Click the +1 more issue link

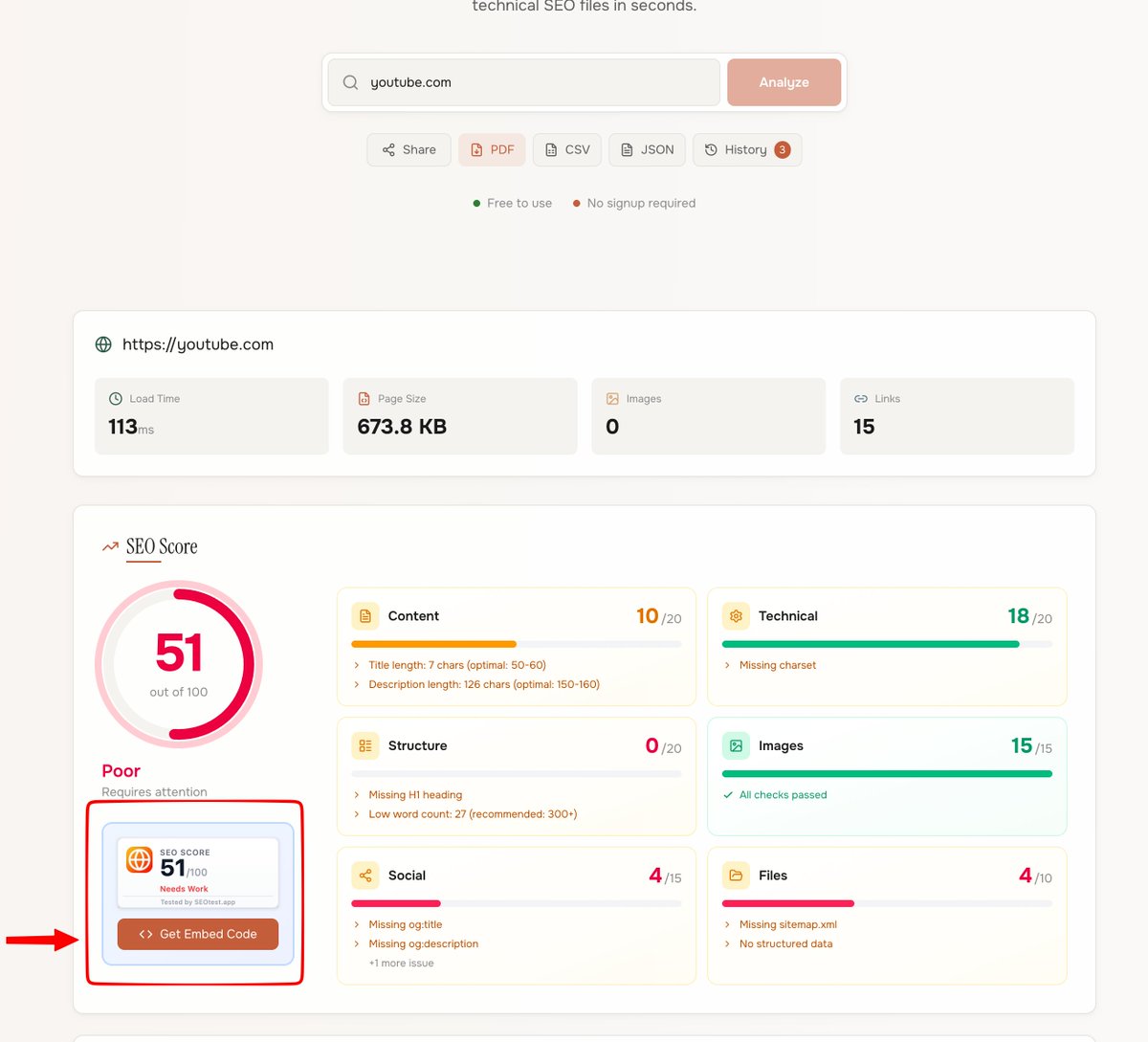[x=401, y=964]
